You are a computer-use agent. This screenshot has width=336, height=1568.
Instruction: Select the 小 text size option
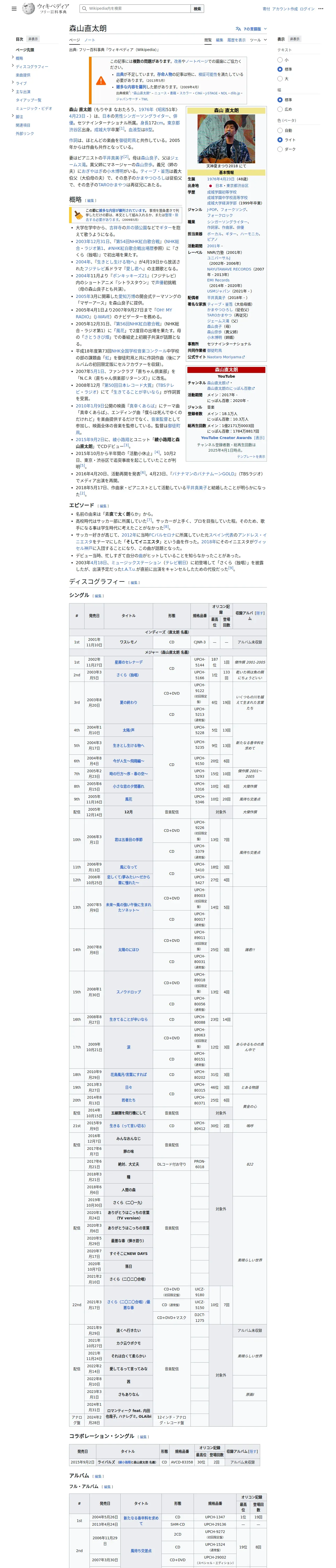click(x=280, y=60)
